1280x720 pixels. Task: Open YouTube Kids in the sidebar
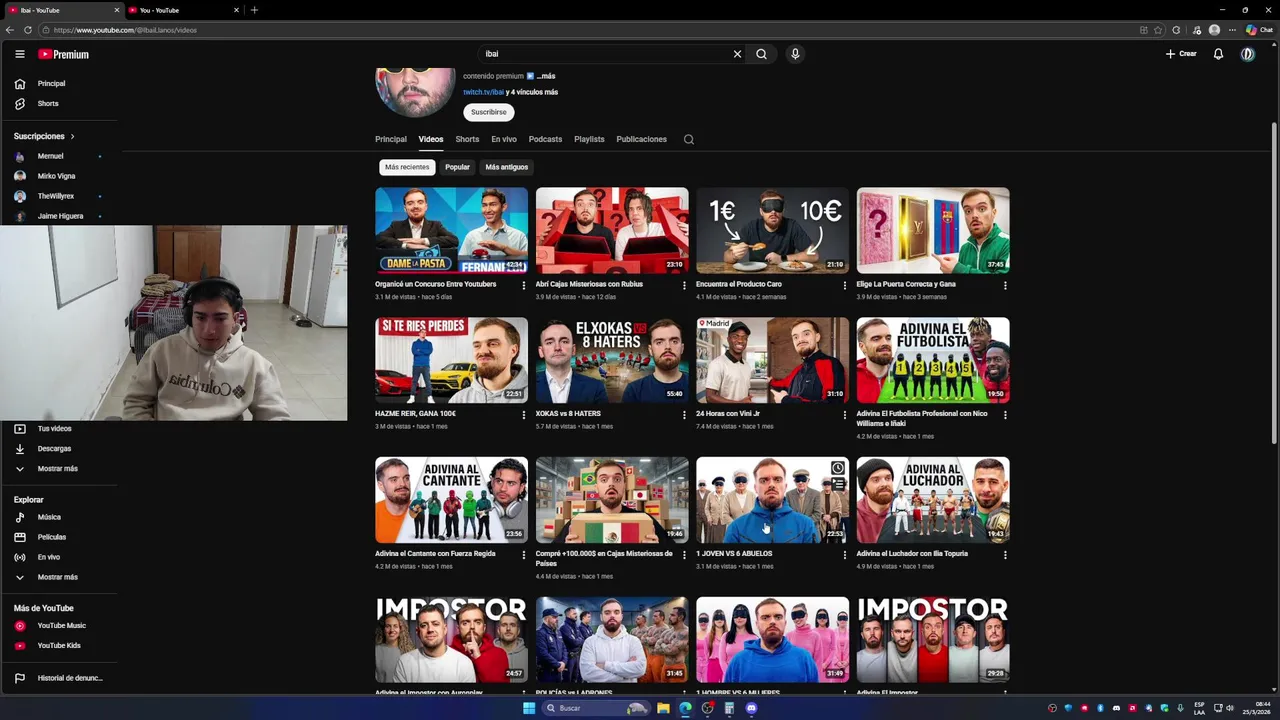point(59,646)
